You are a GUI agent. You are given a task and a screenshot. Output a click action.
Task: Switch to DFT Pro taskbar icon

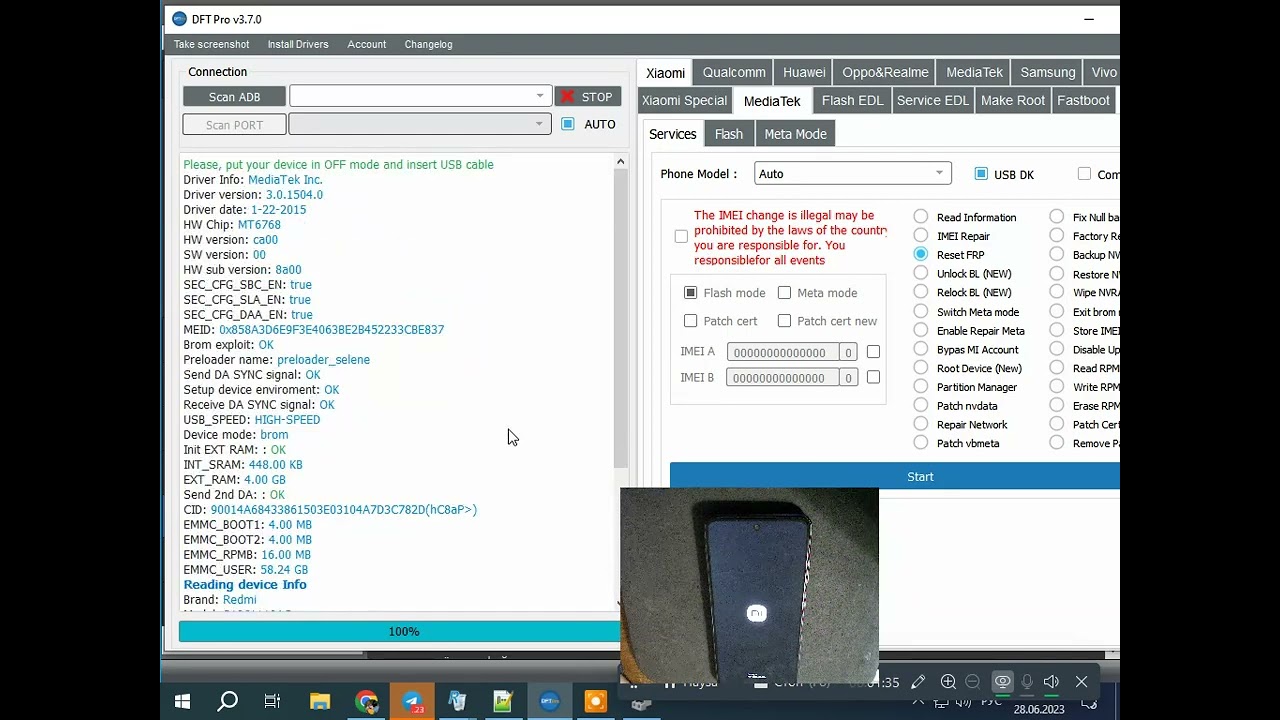[549, 702]
